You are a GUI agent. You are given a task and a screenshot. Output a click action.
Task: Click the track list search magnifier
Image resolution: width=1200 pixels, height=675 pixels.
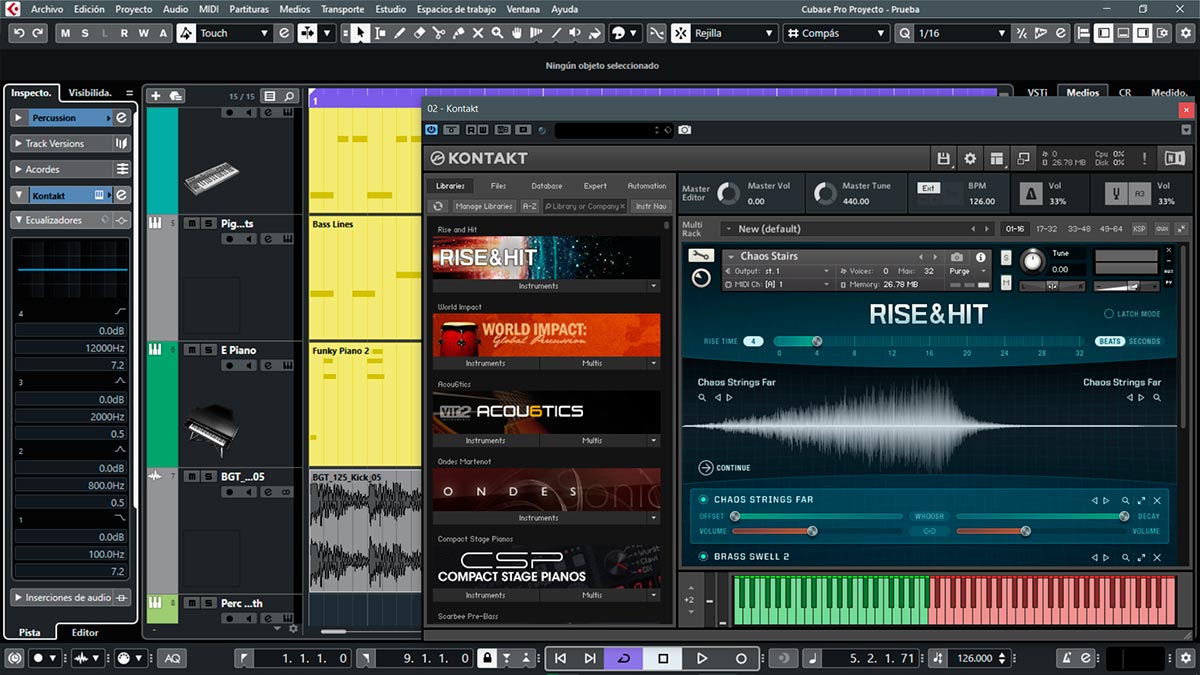[x=289, y=96]
